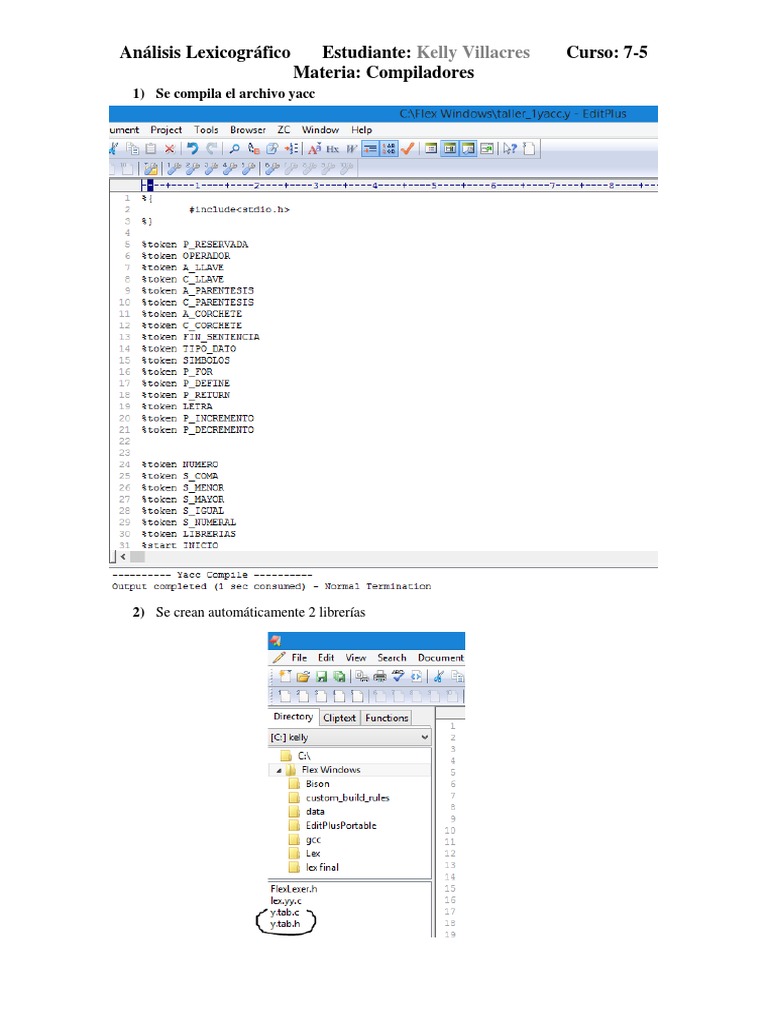Run user tool 1 wrench icon
This screenshot has width=768, height=1024.
click(173, 169)
